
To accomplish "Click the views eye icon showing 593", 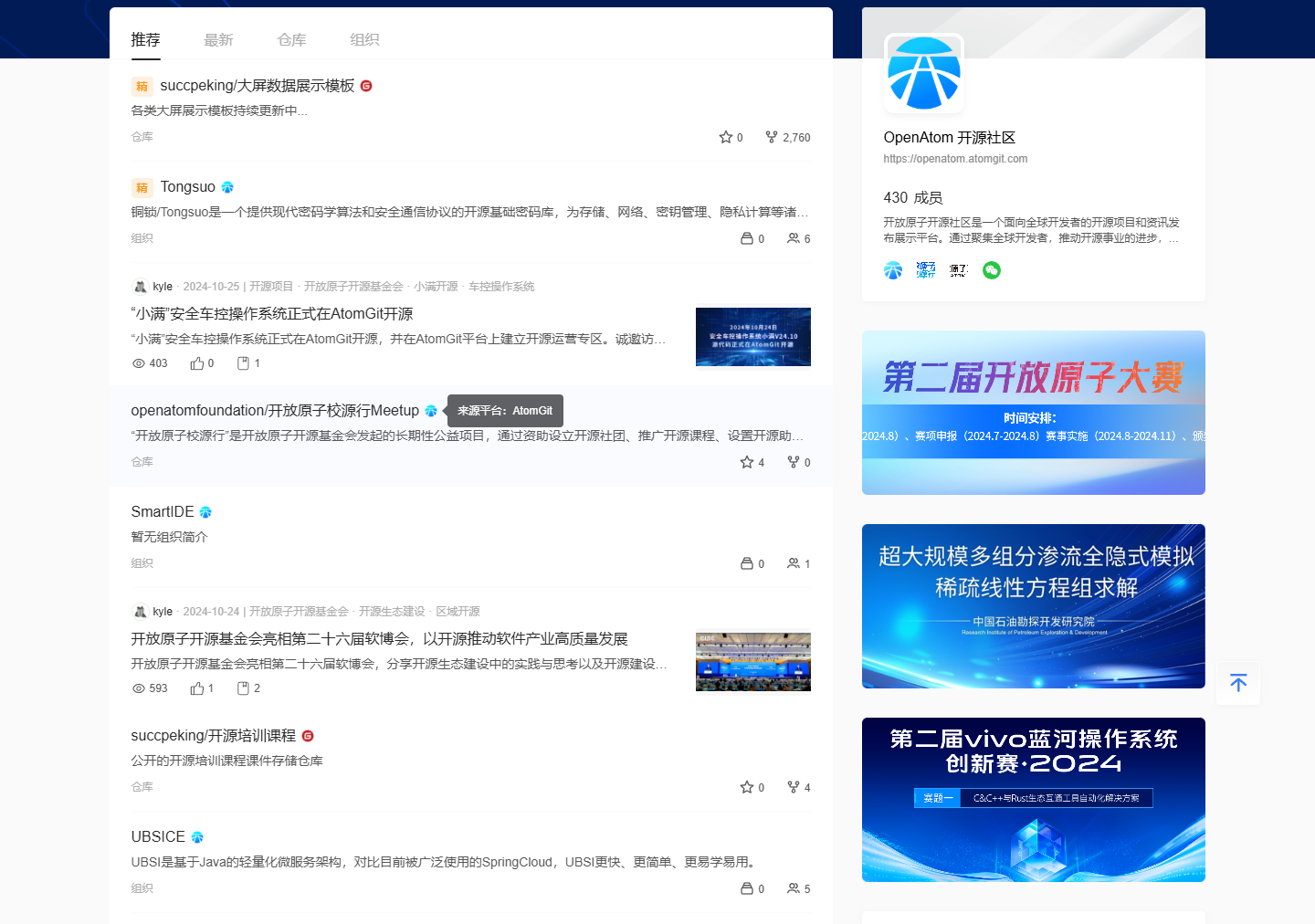I will coord(139,688).
